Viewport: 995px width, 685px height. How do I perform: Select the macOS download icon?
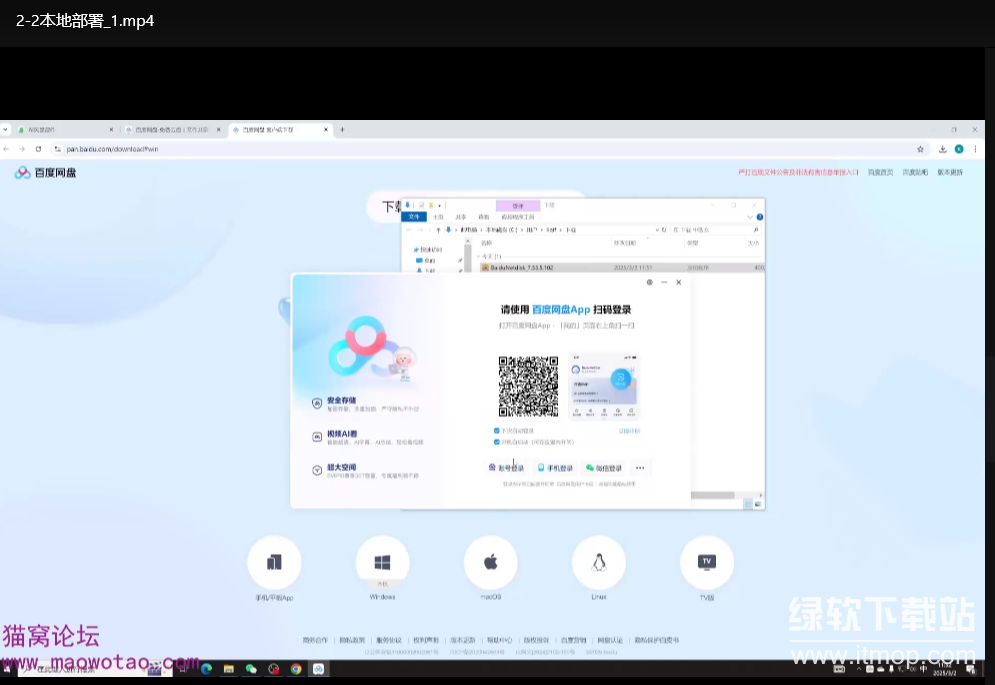click(491, 562)
